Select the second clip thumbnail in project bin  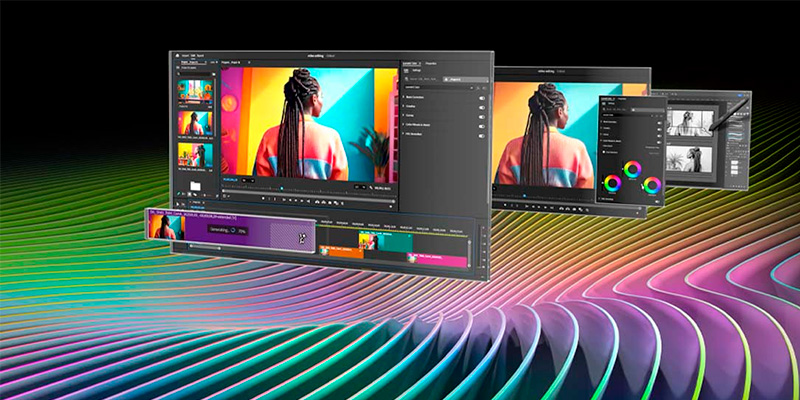coord(195,122)
